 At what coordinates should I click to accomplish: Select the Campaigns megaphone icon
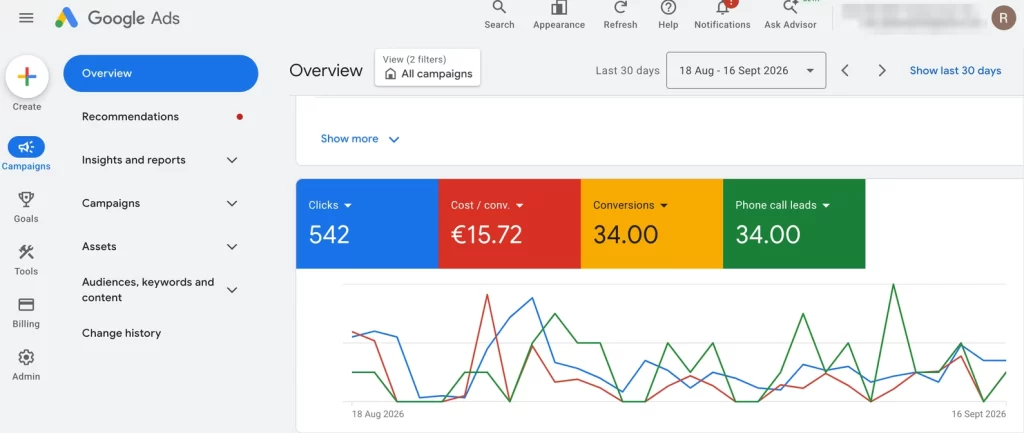(x=26, y=147)
